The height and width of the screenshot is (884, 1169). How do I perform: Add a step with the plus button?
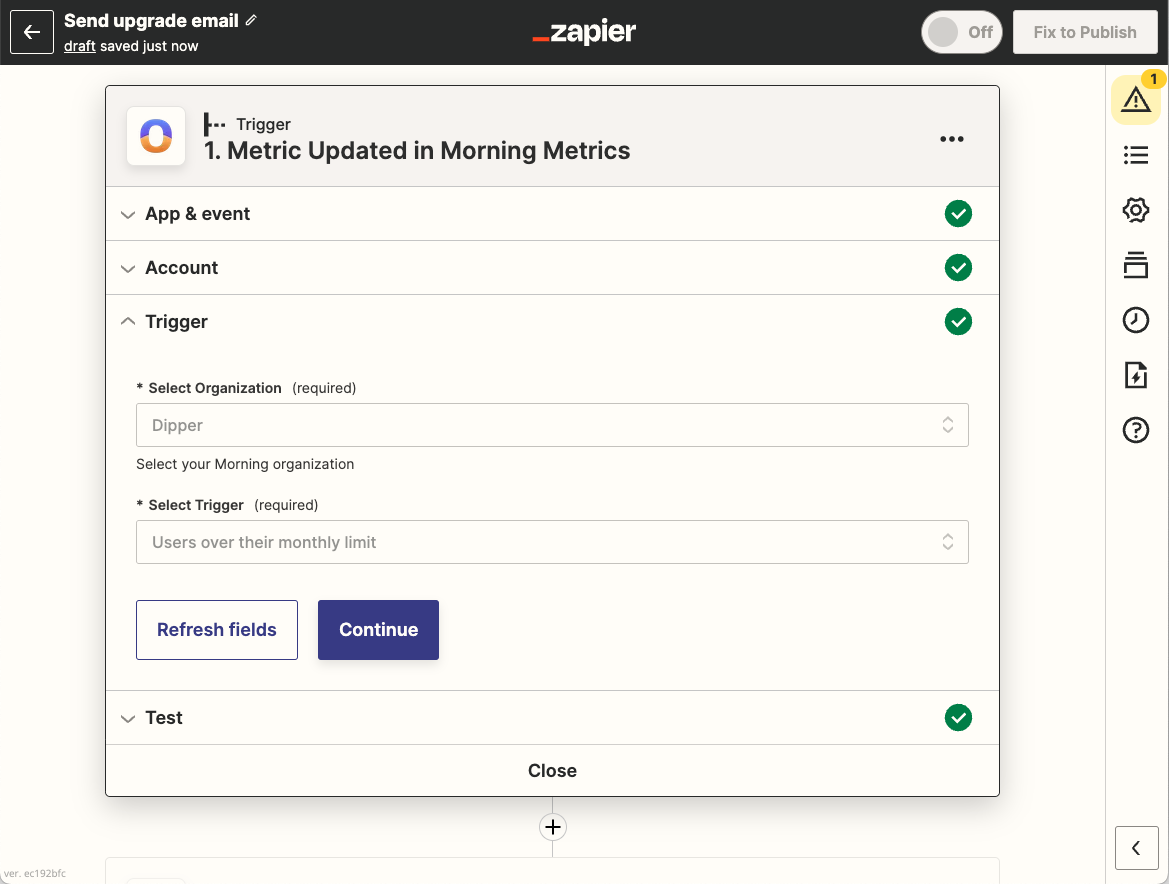click(552, 827)
